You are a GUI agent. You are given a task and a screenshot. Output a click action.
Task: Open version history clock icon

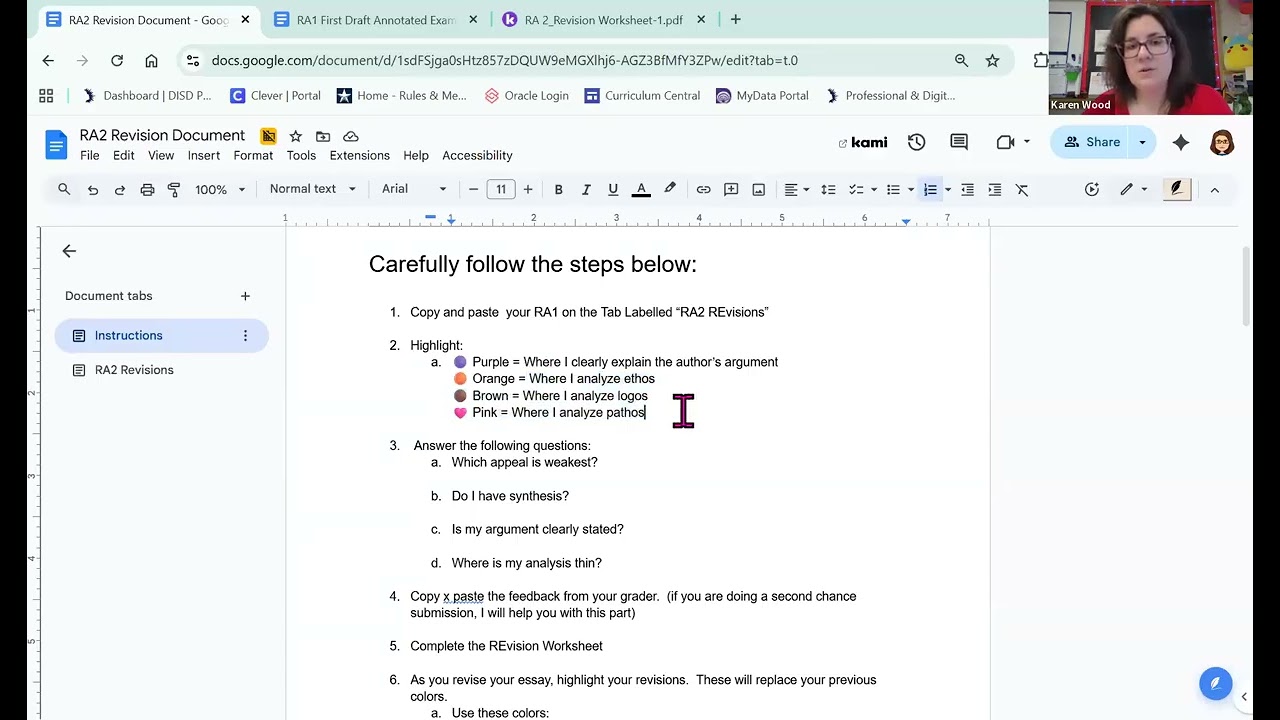(x=916, y=142)
